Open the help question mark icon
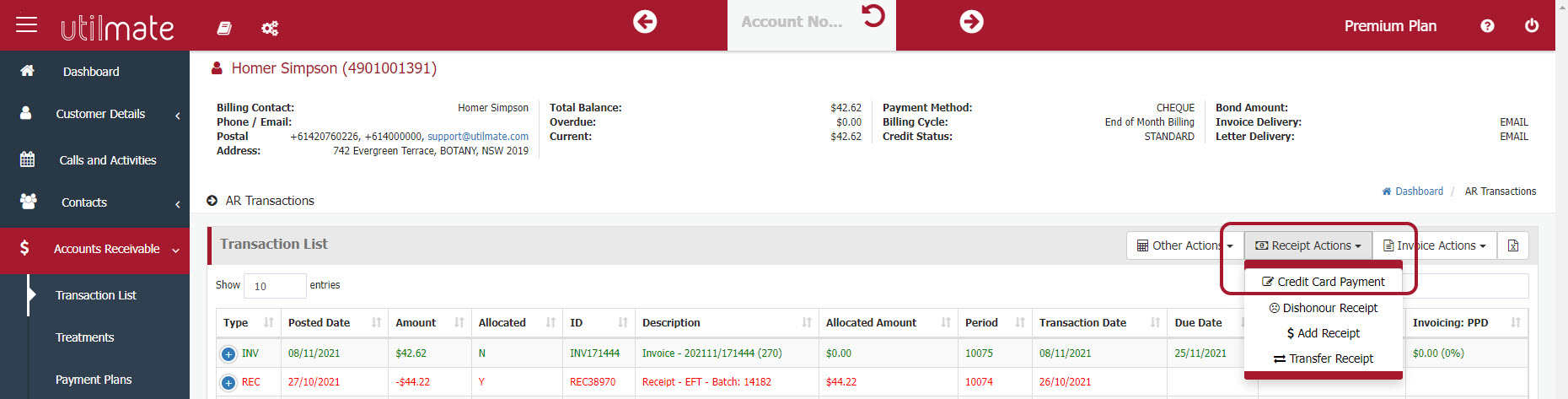 (1487, 26)
